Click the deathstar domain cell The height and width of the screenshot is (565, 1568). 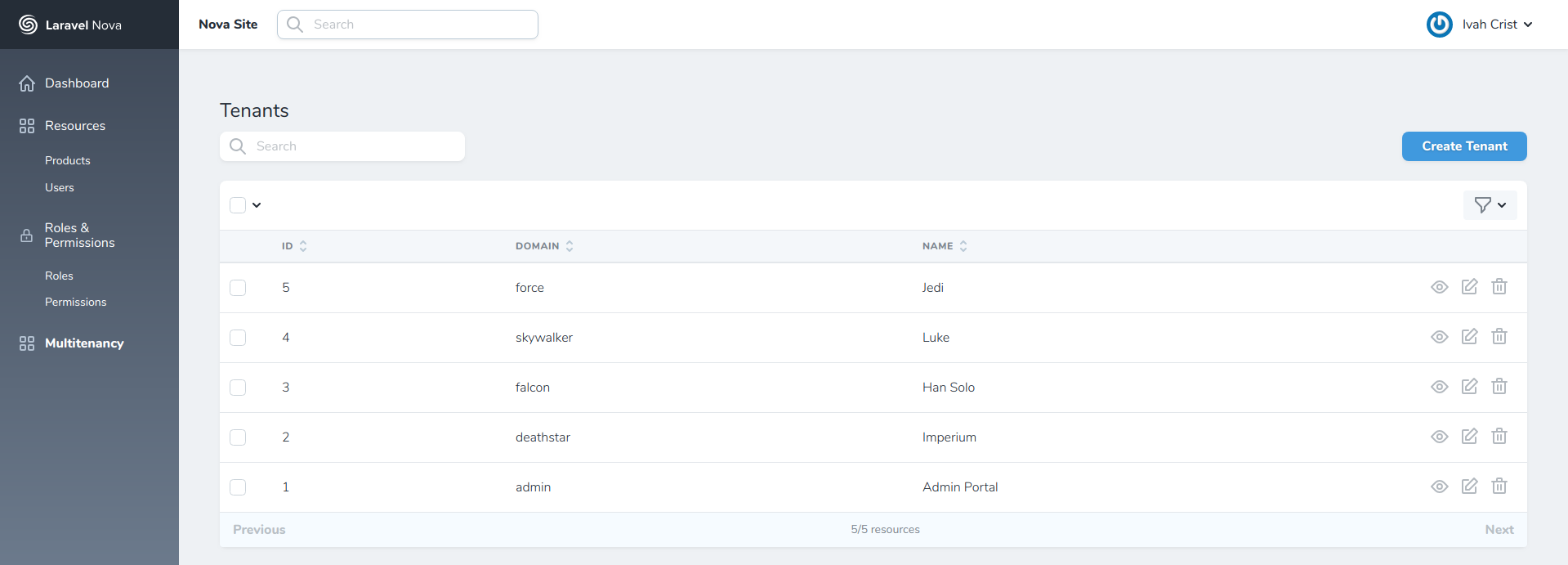click(x=543, y=437)
